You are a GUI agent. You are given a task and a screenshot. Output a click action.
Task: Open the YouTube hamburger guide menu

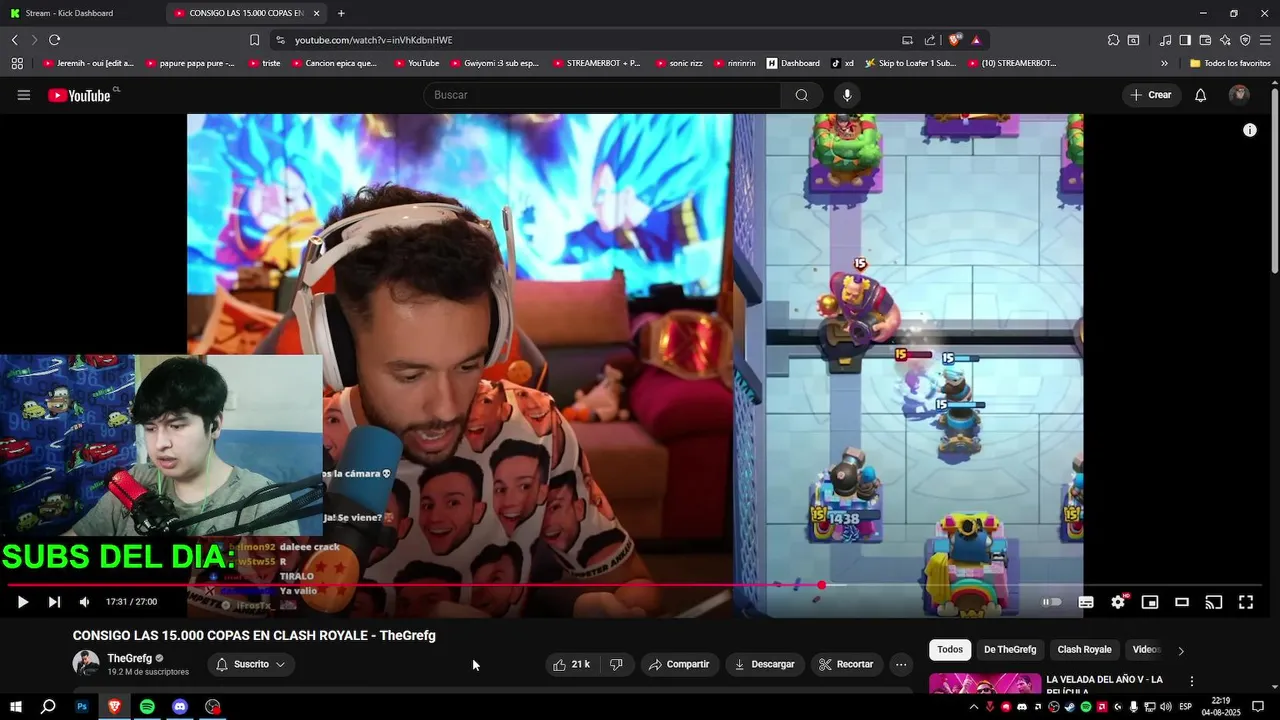[x=23, y=95]
